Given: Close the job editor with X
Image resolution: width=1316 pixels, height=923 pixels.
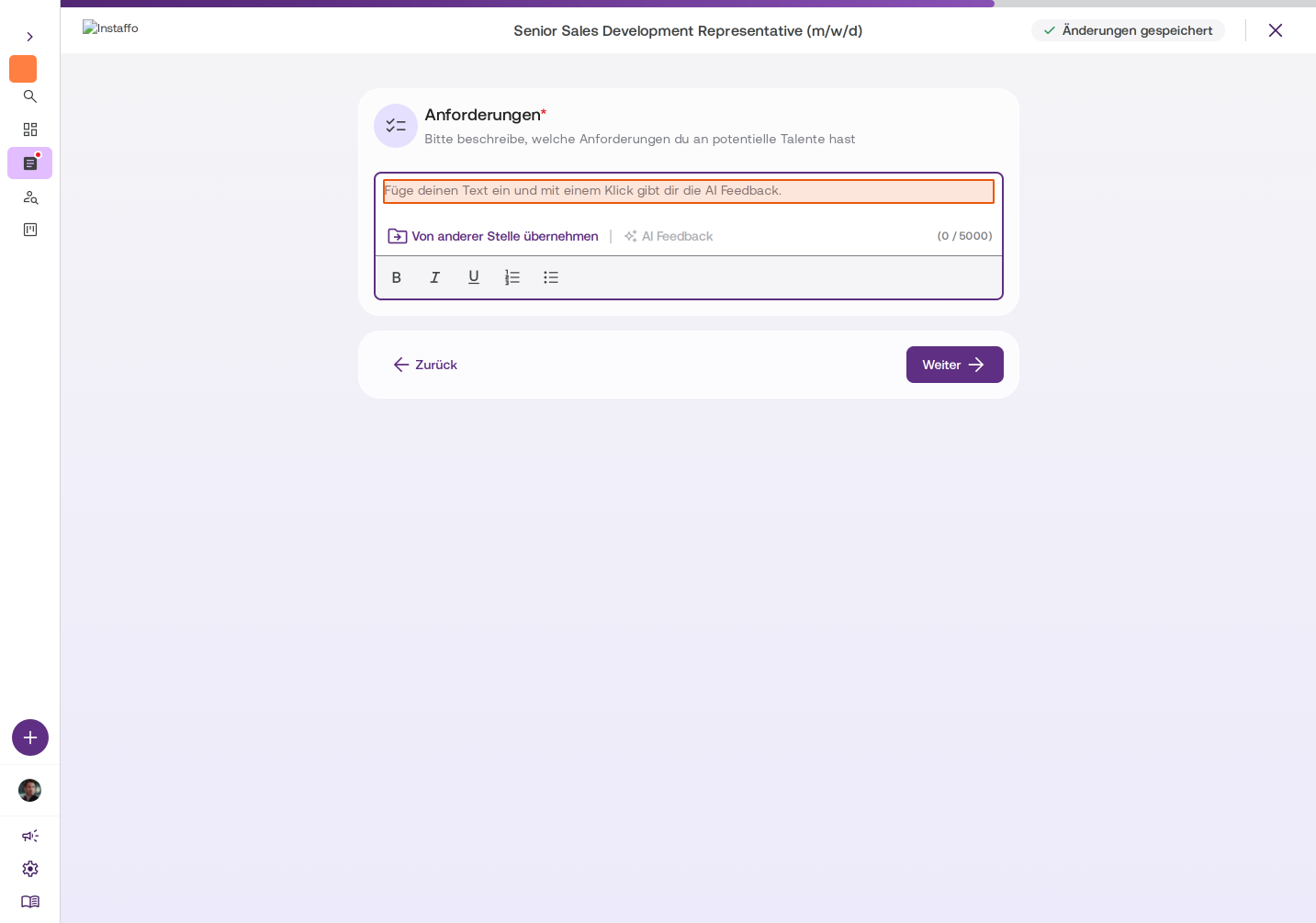Looking at the screenshot, I should point(1276,30).
